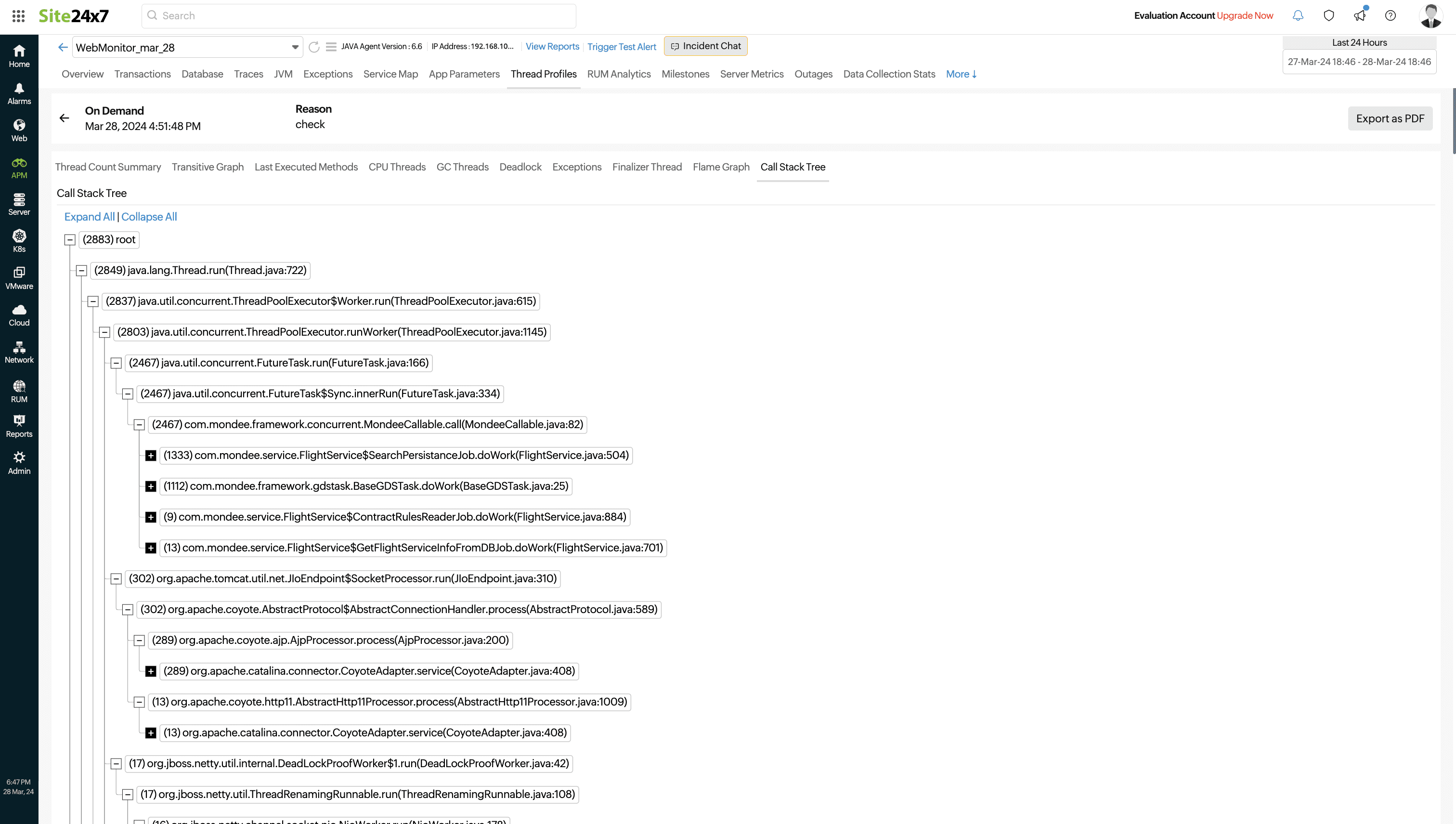Open the K8s sidebar icon
1456x824 pixels.
19,240
